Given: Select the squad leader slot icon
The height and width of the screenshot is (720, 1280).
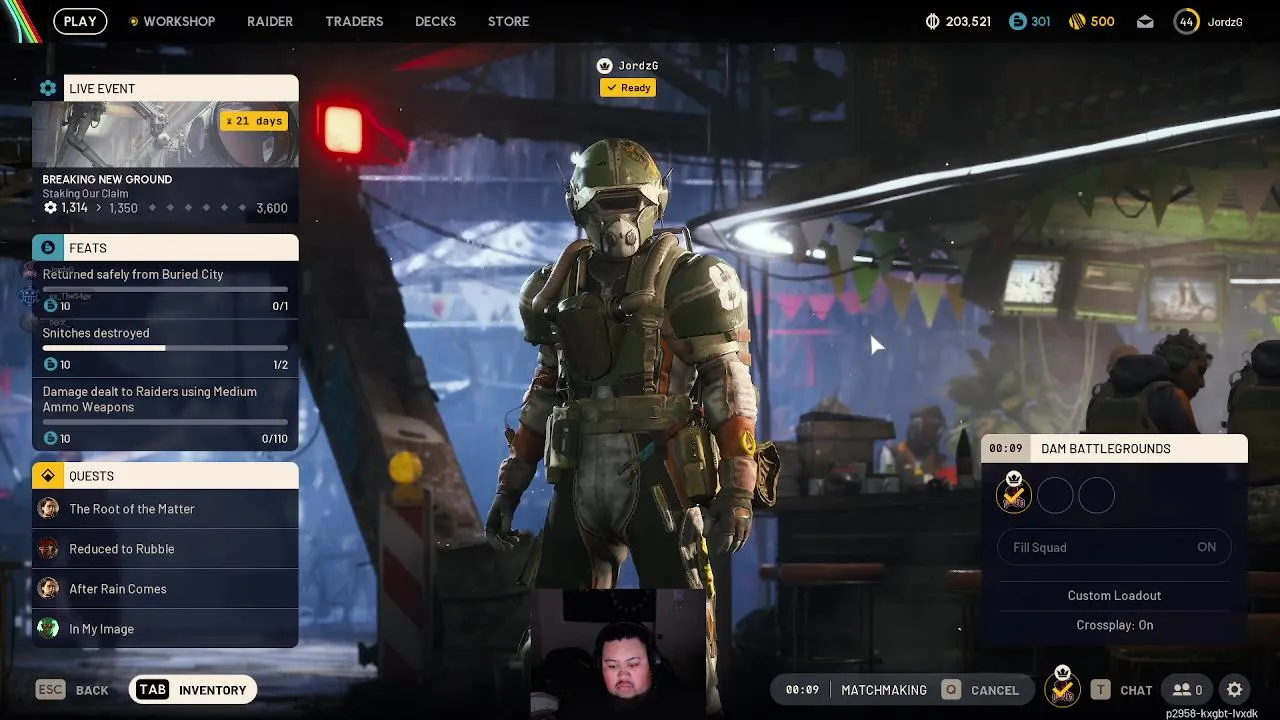Looking at the screenshot, I should (x=1014, y=493).
